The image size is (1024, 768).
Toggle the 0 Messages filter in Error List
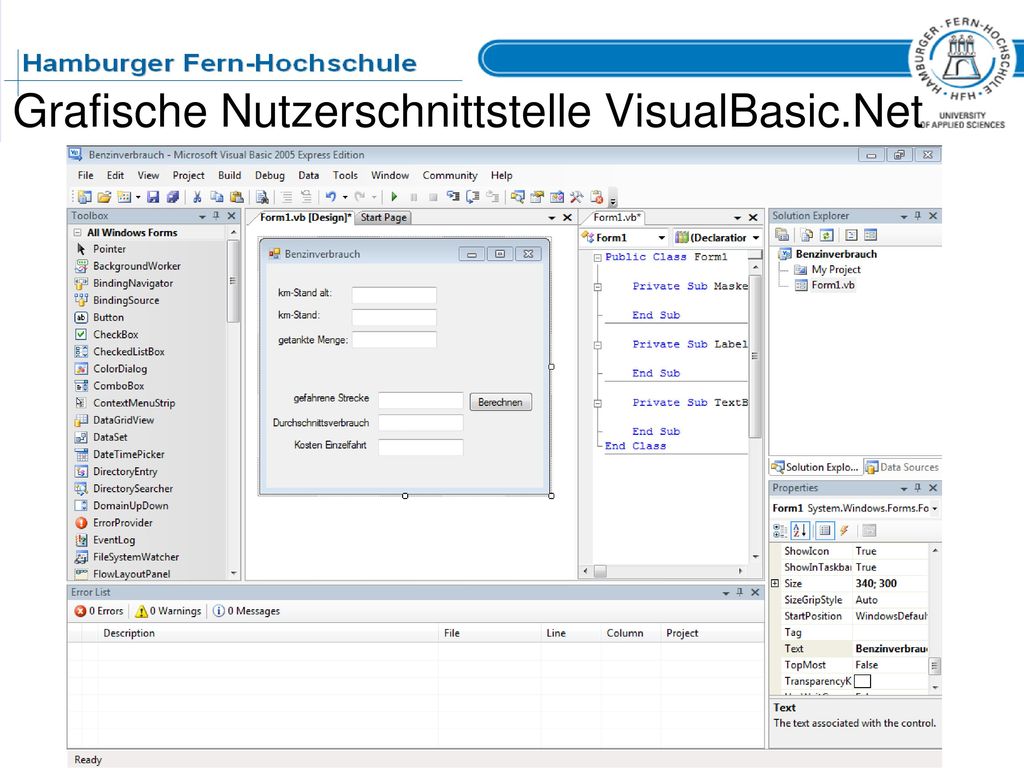(246, 611)
